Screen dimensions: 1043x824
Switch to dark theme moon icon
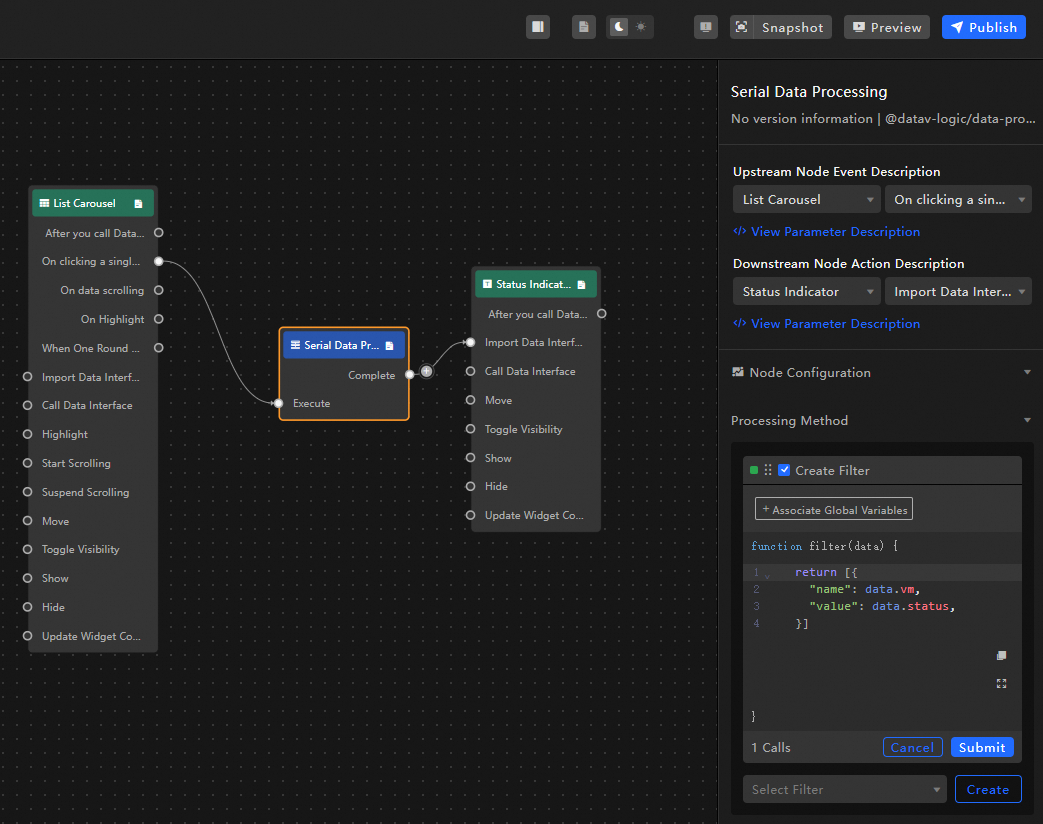click(619, 27)
